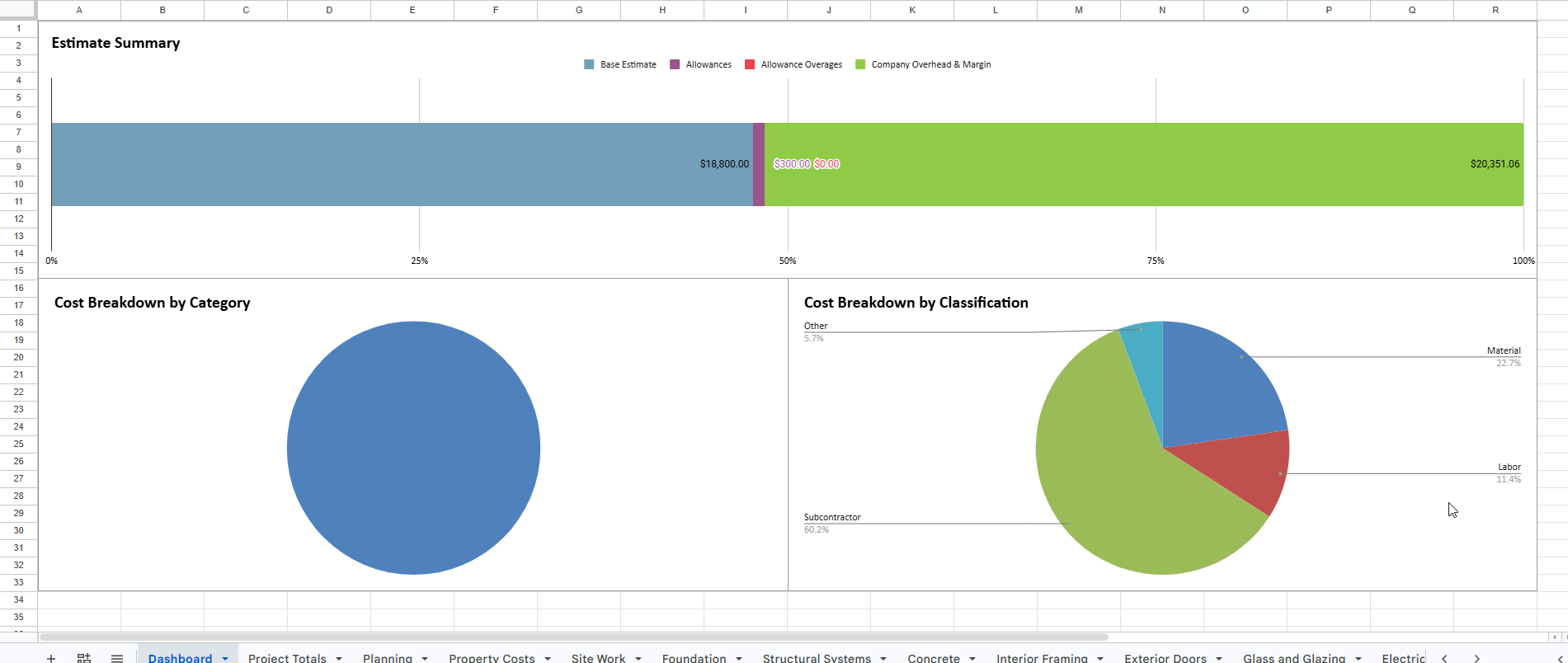This screenshot has height=663, width=1568.
Task: Select the Company Overhead & Margin legend swatch
Action: pos(860,64)
